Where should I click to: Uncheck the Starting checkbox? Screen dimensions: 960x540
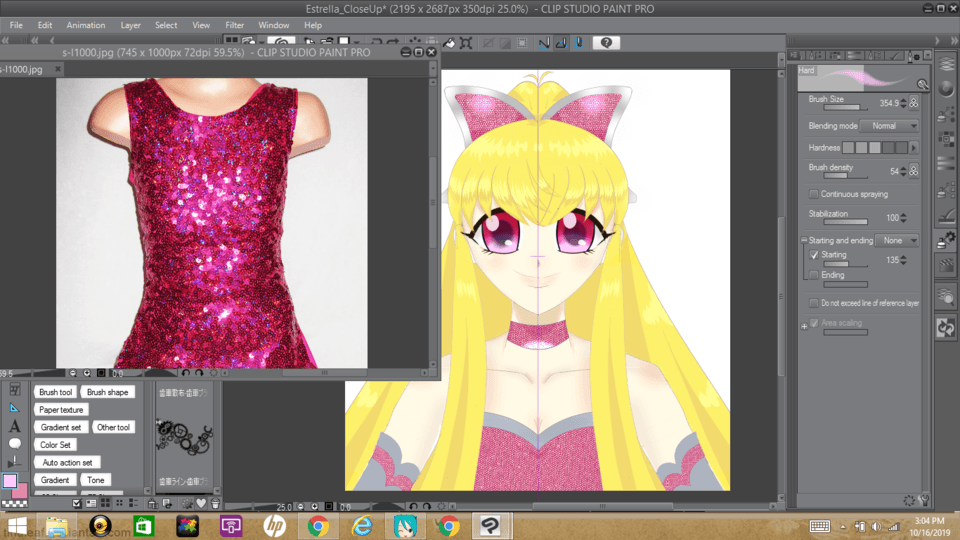814,255
